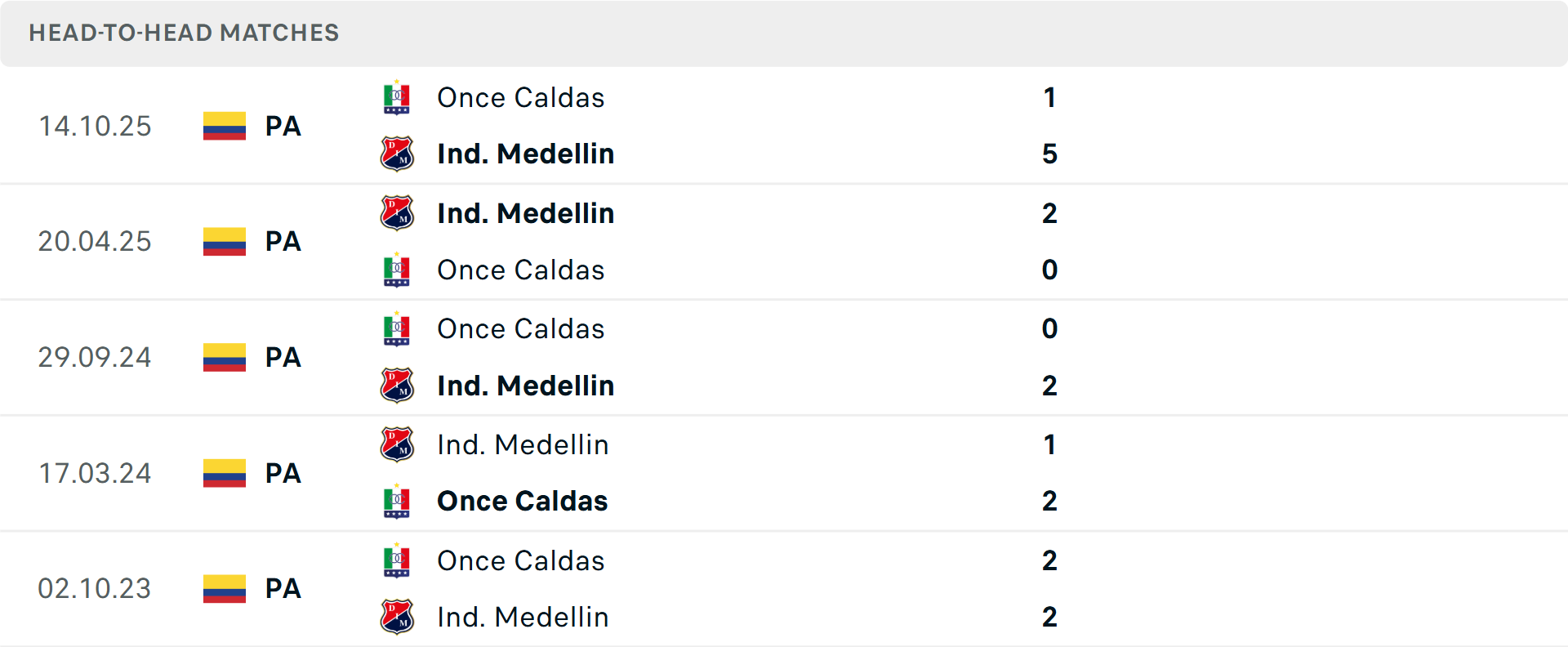The width and height of the screenshot is (1568, 647).
Task: Click the date 02.10.23 in the last row
Action: point(95,589)
